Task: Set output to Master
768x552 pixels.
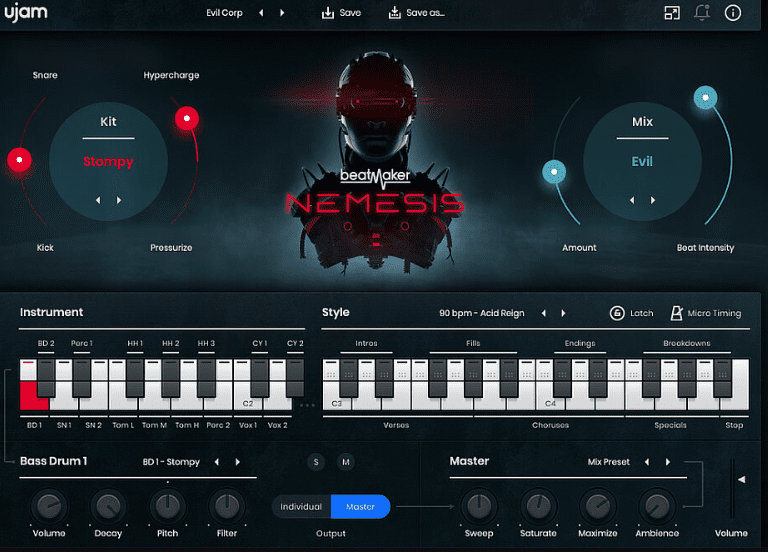Action: 360,506
